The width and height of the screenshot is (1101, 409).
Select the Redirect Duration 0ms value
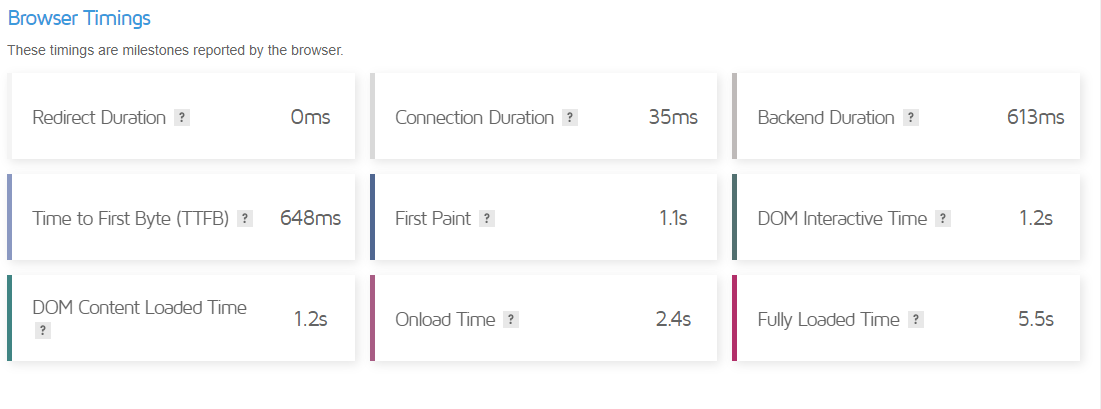[x=310, y=118]
